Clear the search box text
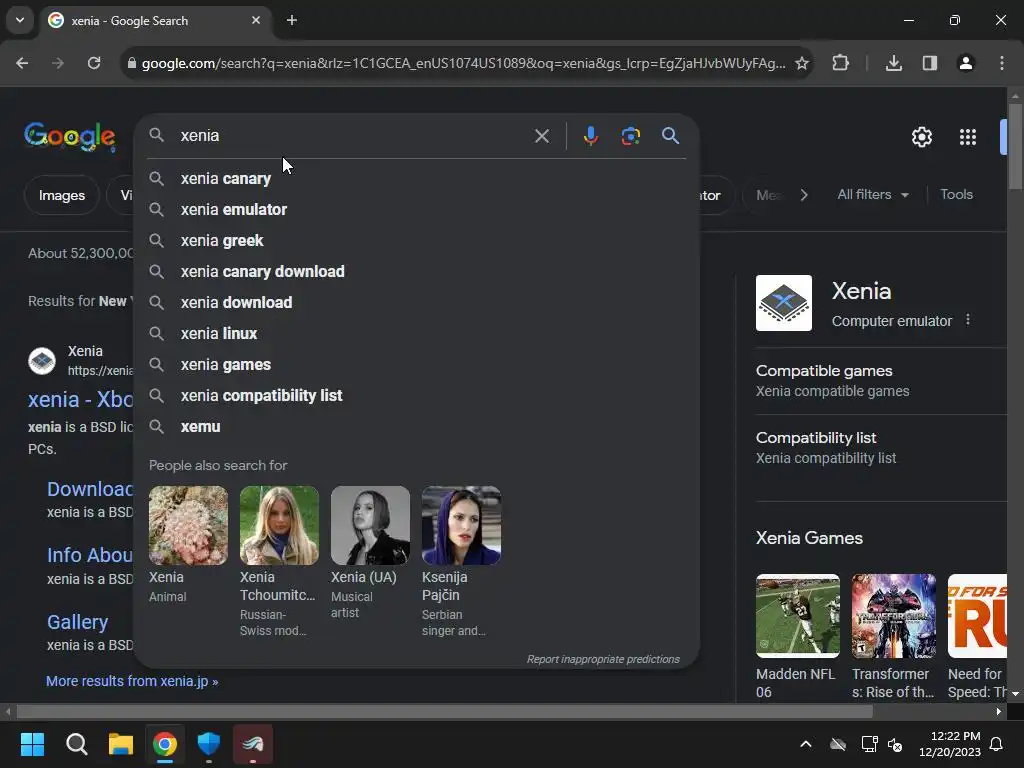Image resolution: width=1024 pixels, height=768 pixels. pyautogui.click(x=541, y=136)
